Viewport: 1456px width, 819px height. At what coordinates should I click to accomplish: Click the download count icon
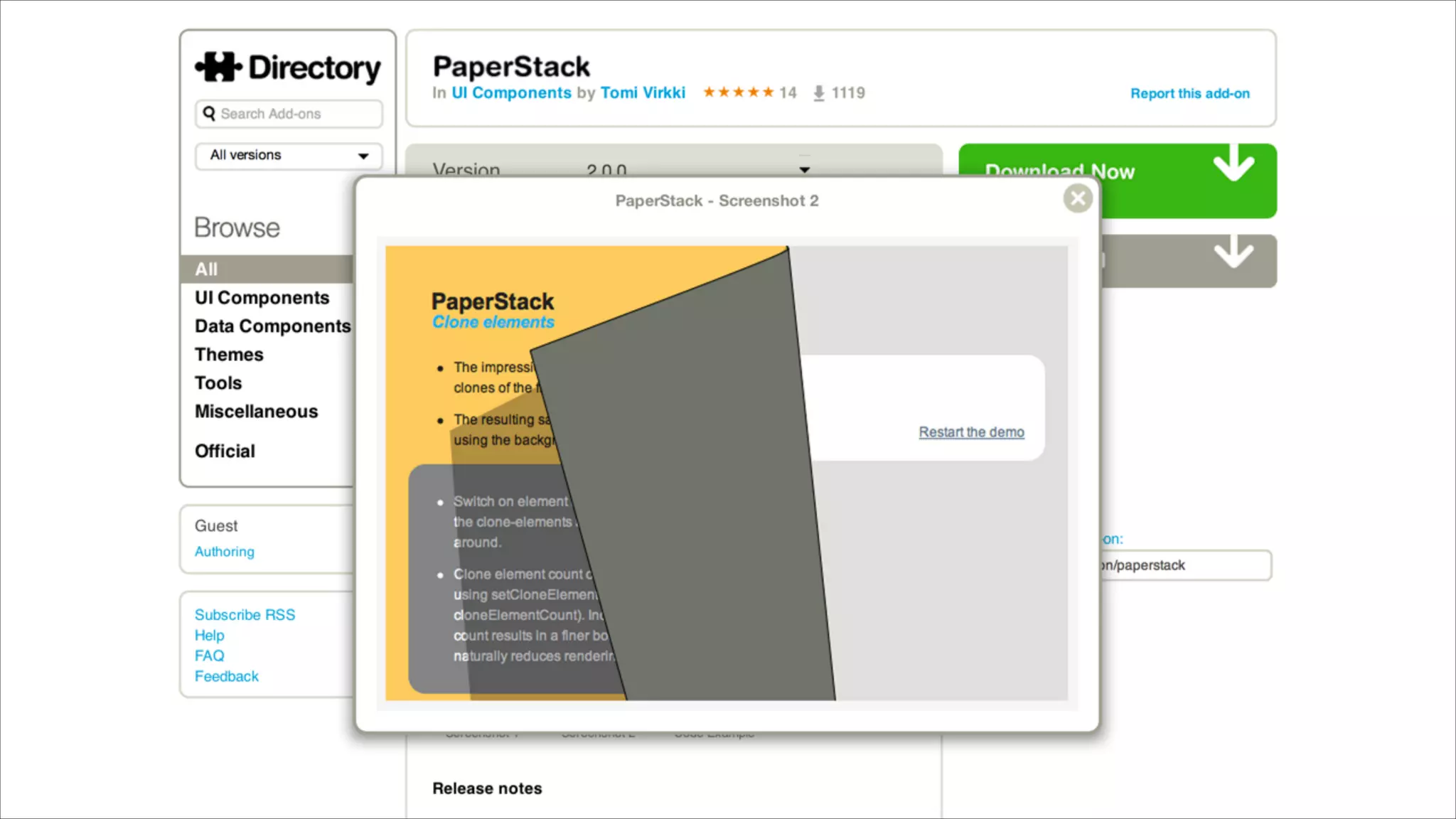[819, 93]
